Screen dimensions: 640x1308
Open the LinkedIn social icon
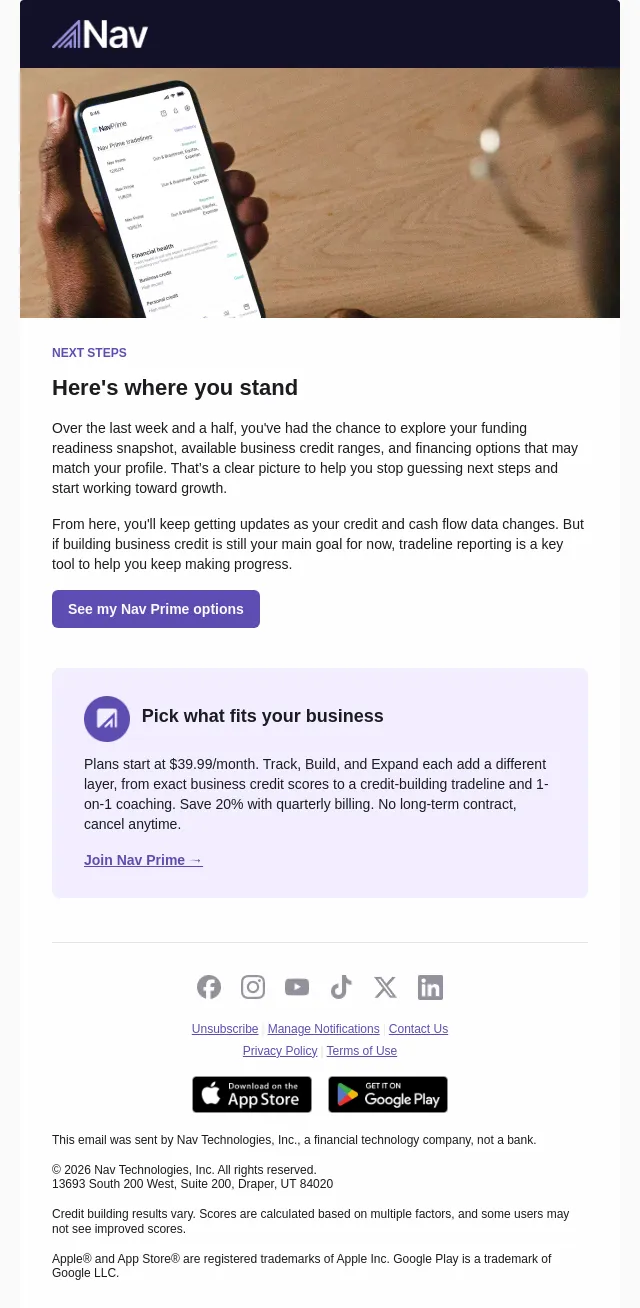pos(430,987)
